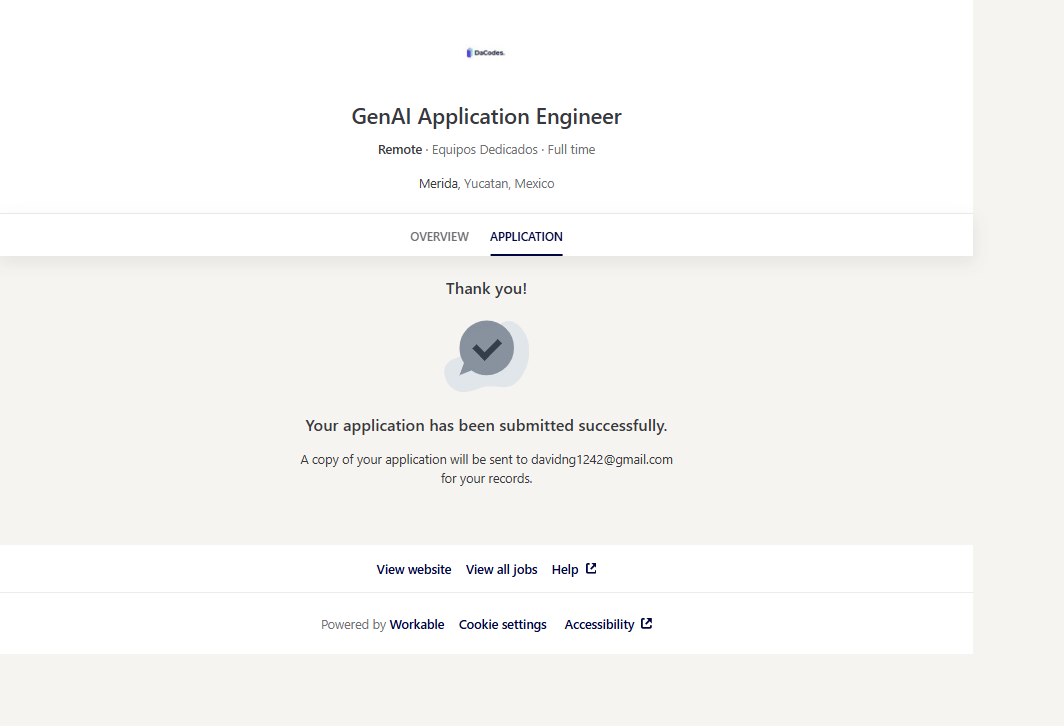Screen dimensions: 1064x726
Task: Click the external link icon beside Help
Action: [591, 569]
